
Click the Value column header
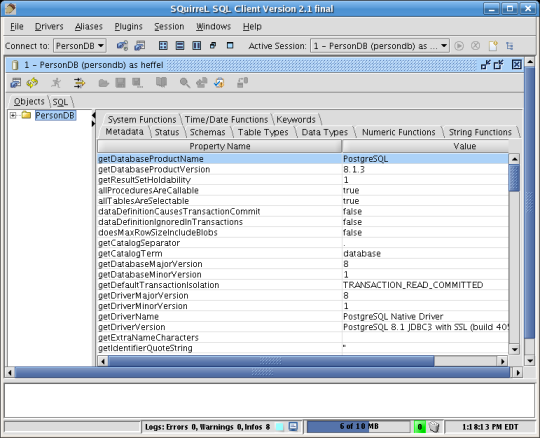tap(426, 146)
